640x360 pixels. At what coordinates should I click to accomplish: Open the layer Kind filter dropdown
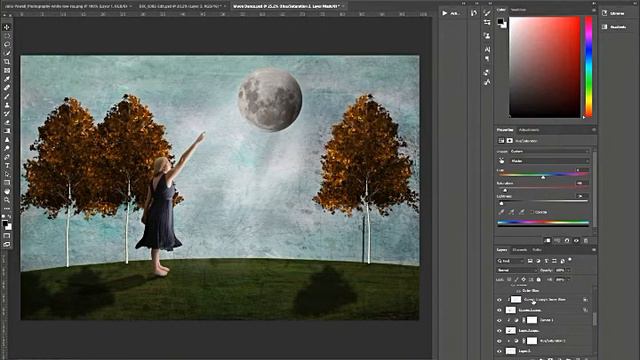[510, 261]
